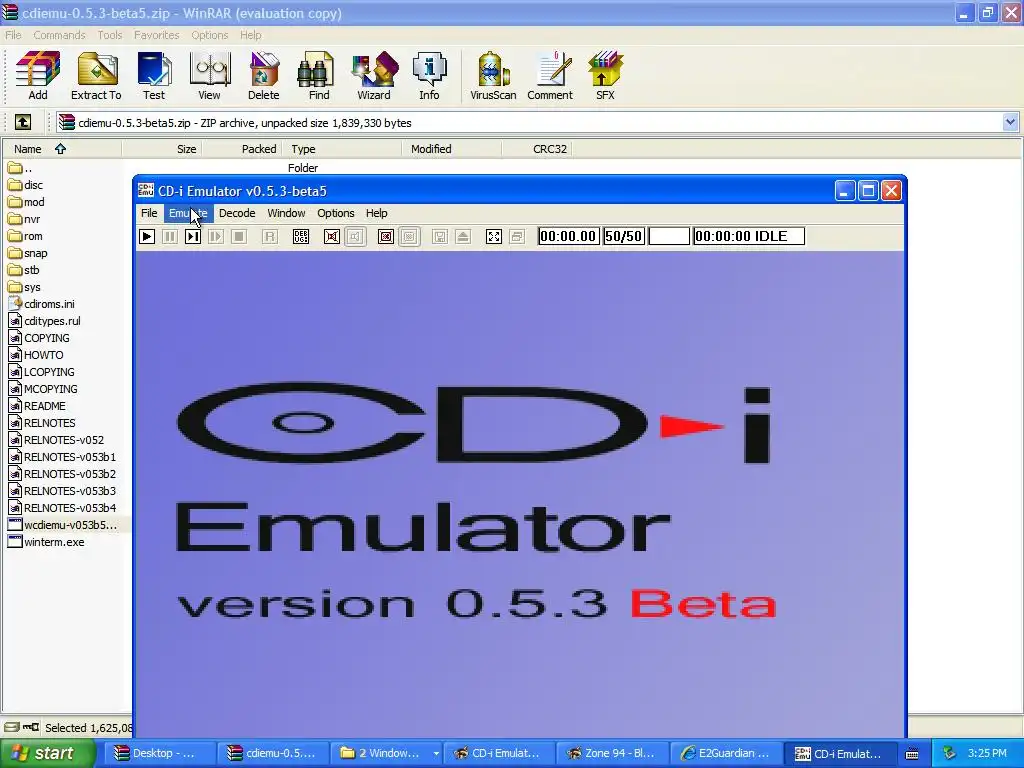Click the step-frame button with bar
Viewport: 1024px width, 768px height.
193,236
